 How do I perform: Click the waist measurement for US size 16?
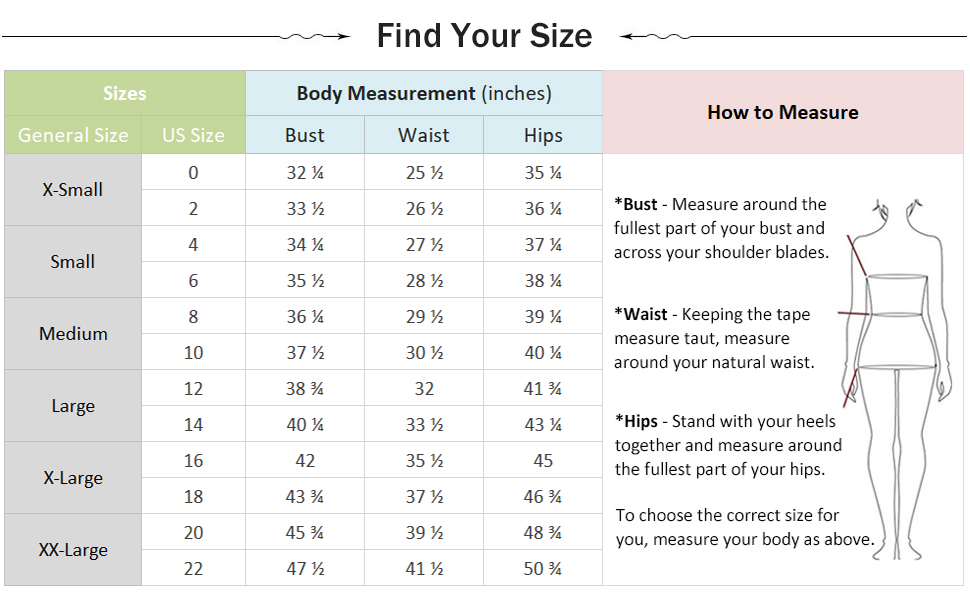[424, 460]
